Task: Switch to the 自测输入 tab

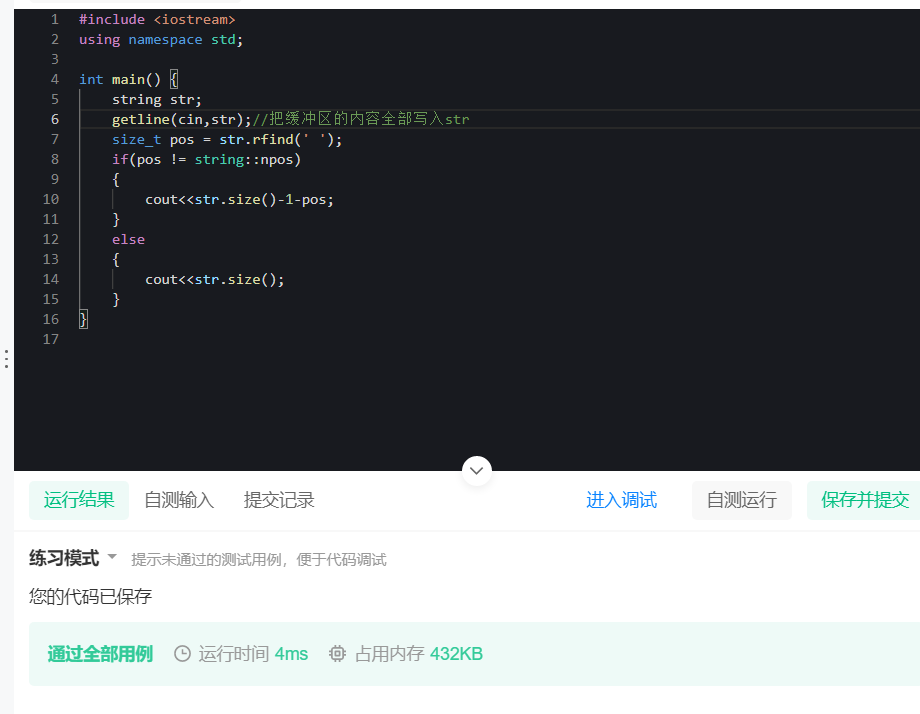Action: coord(179,500)
